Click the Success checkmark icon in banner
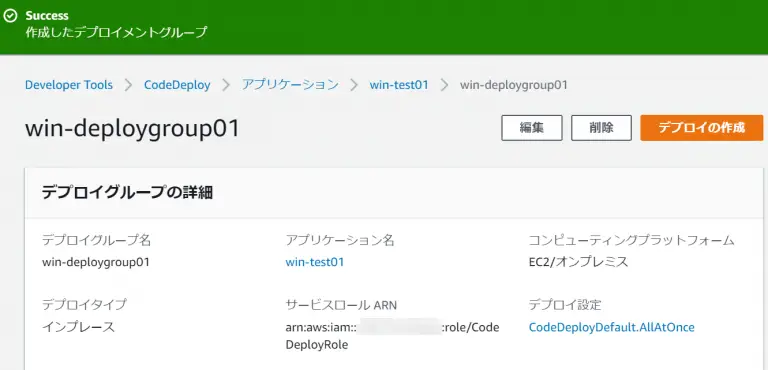The height and width of the screenshot is (370, 768). pyautogui.click(x=10, y=16)
